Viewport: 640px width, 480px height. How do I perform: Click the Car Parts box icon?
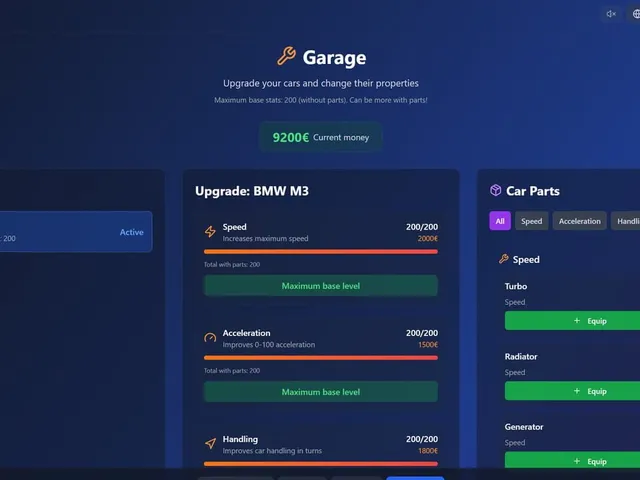pos(496,190)
